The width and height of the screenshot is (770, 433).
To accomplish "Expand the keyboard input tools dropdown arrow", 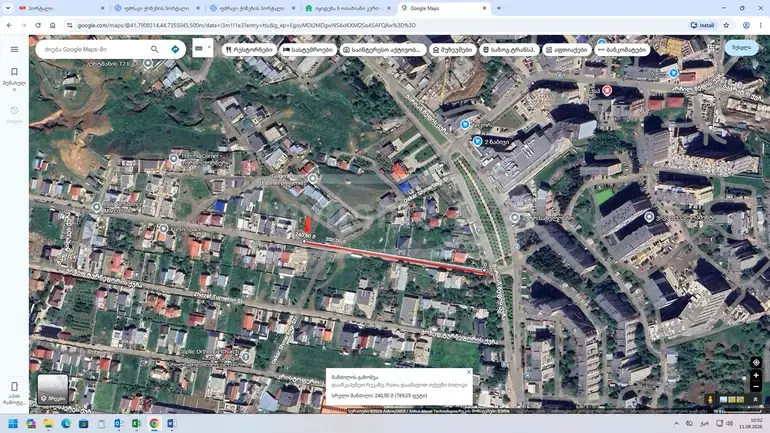I will [209, 48].
